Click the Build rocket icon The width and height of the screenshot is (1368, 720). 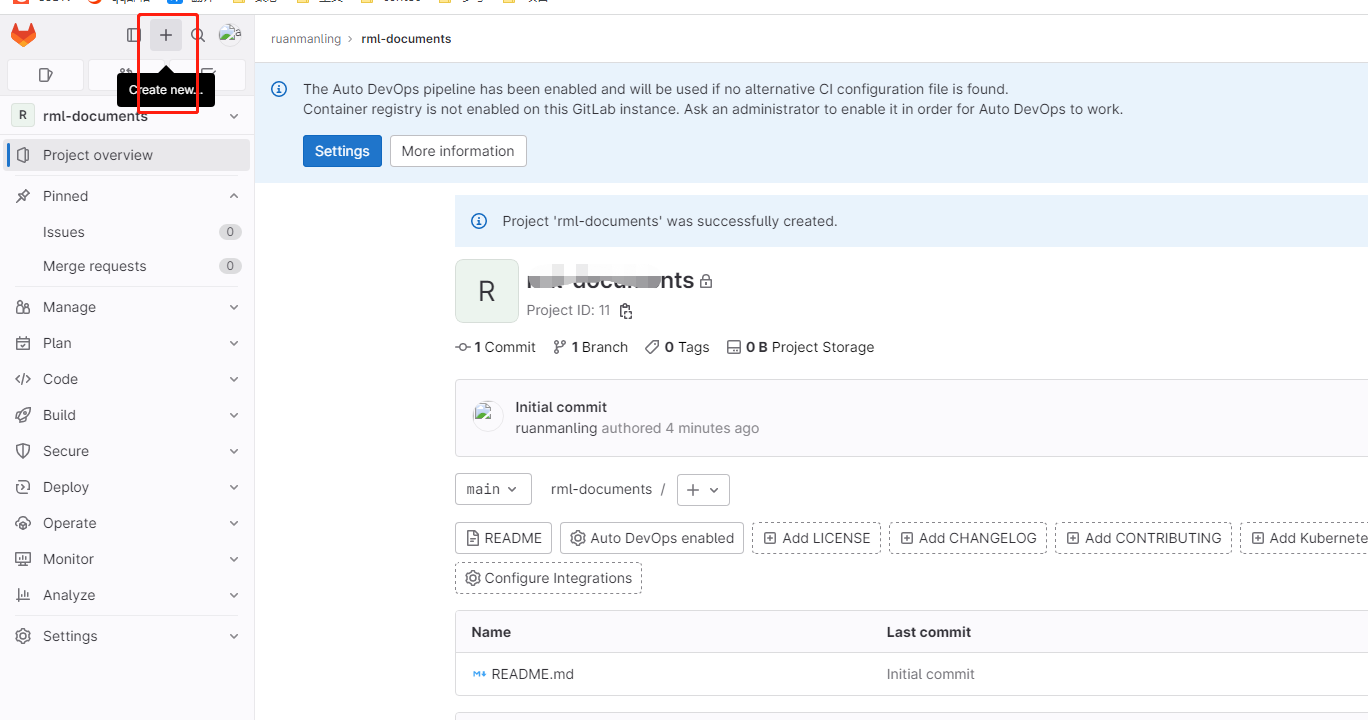point(23,415)
